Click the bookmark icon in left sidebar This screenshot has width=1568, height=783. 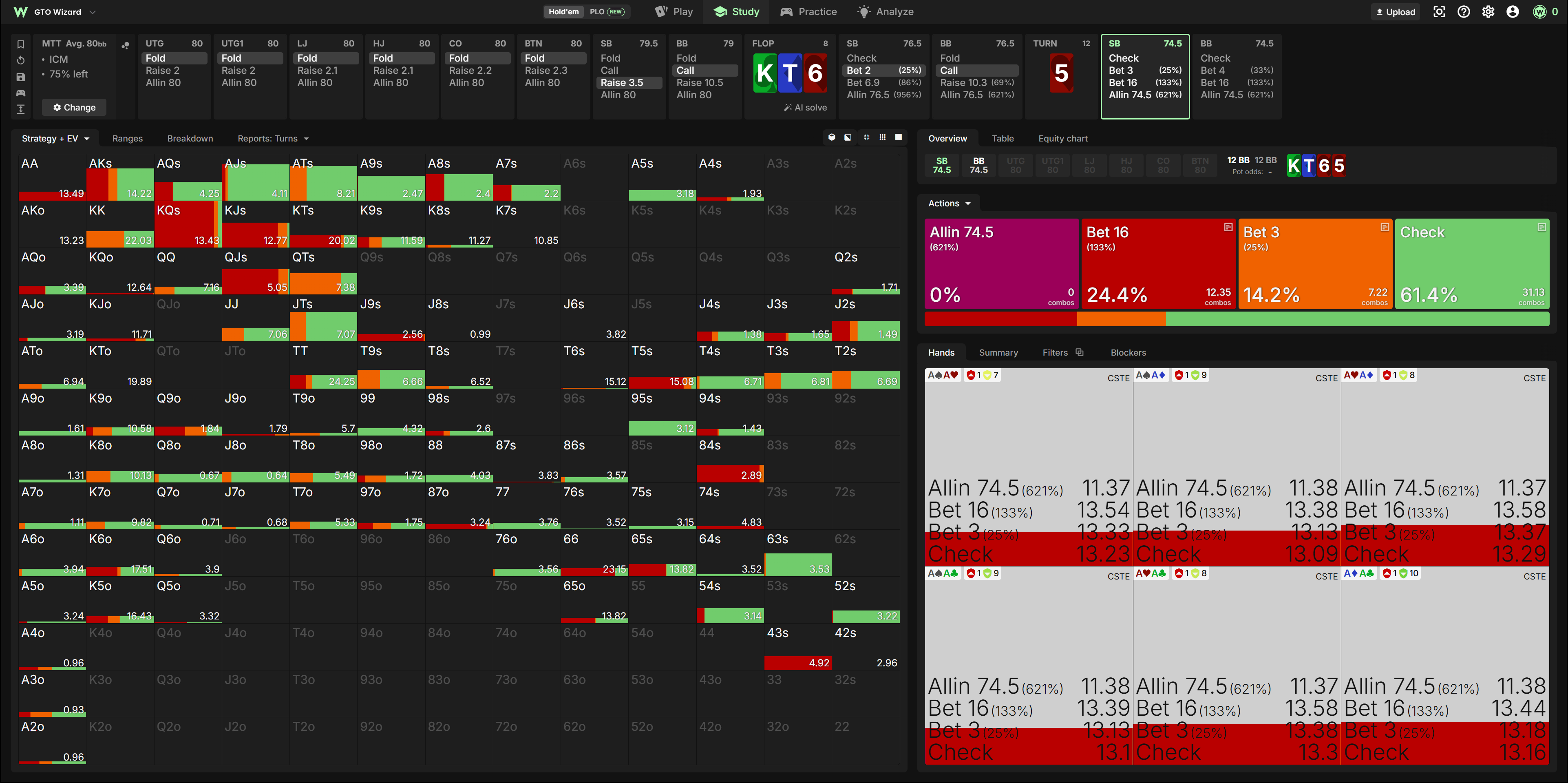coord(21,44)
